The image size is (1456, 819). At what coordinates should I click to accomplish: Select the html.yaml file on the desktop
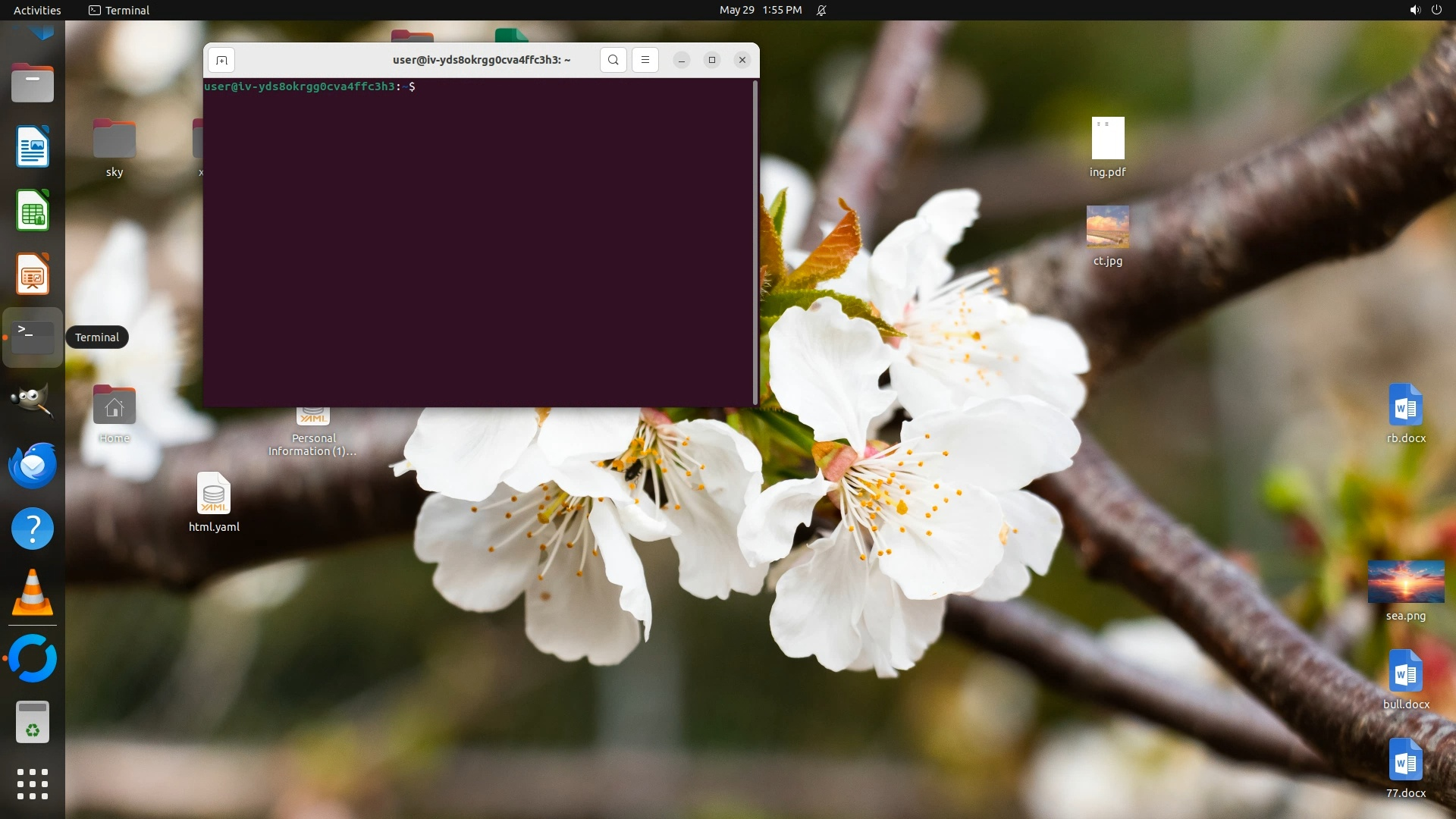[x=214, y=494]
